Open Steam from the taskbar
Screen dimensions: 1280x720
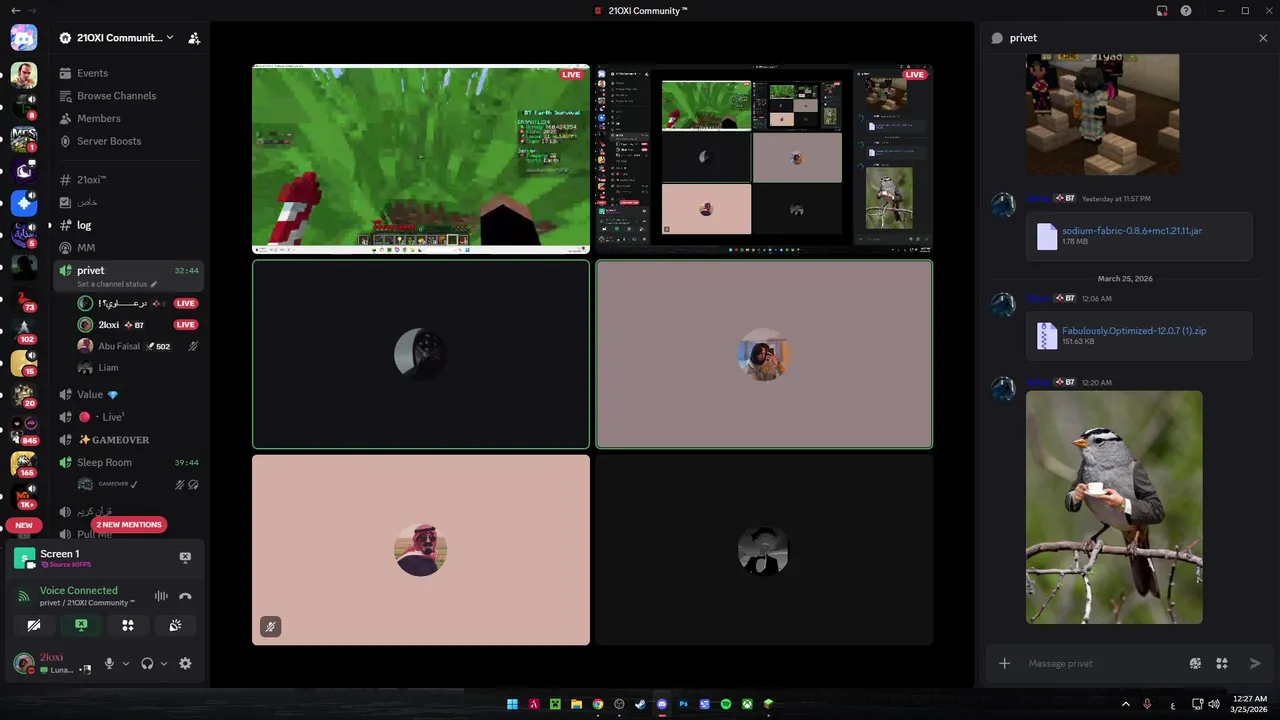click(x=640, y=704)
